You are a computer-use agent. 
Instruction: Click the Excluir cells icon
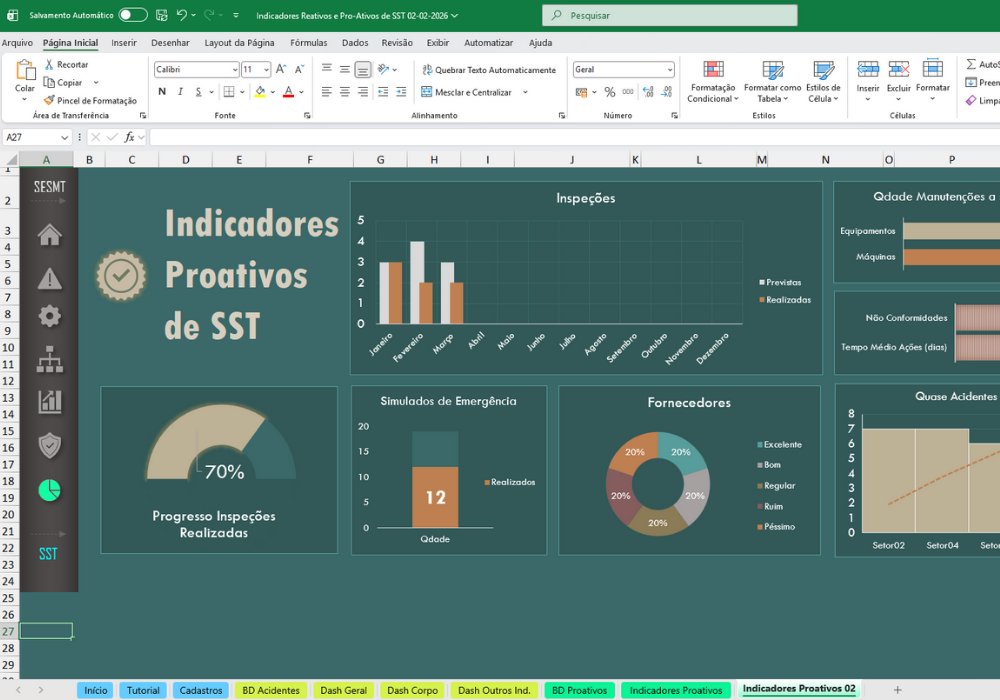click(x=899, y=68)
